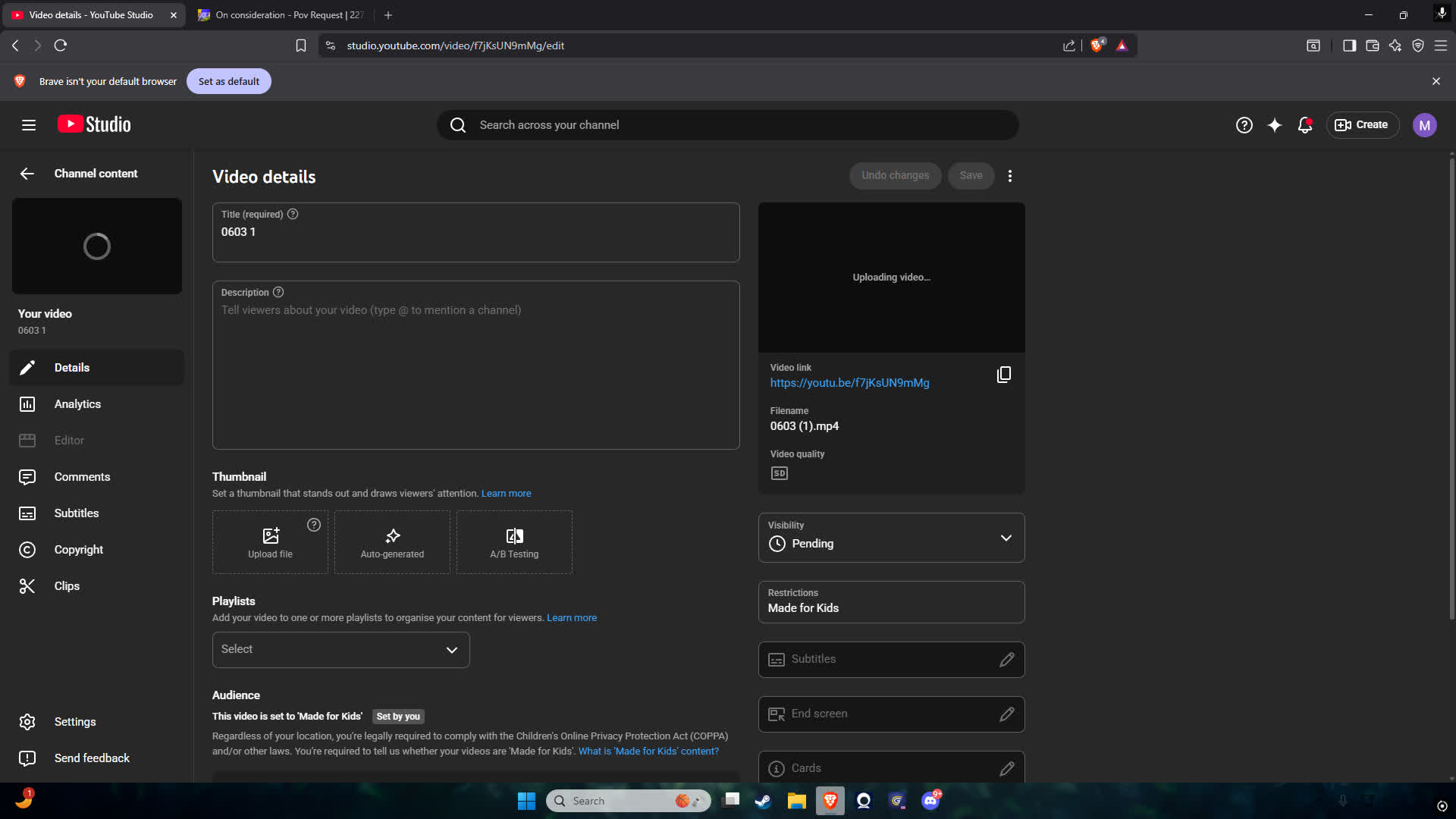Open thumbnail Learn more link
The height and width of the screenshot is (819, 1456).
tap(506, 494)
